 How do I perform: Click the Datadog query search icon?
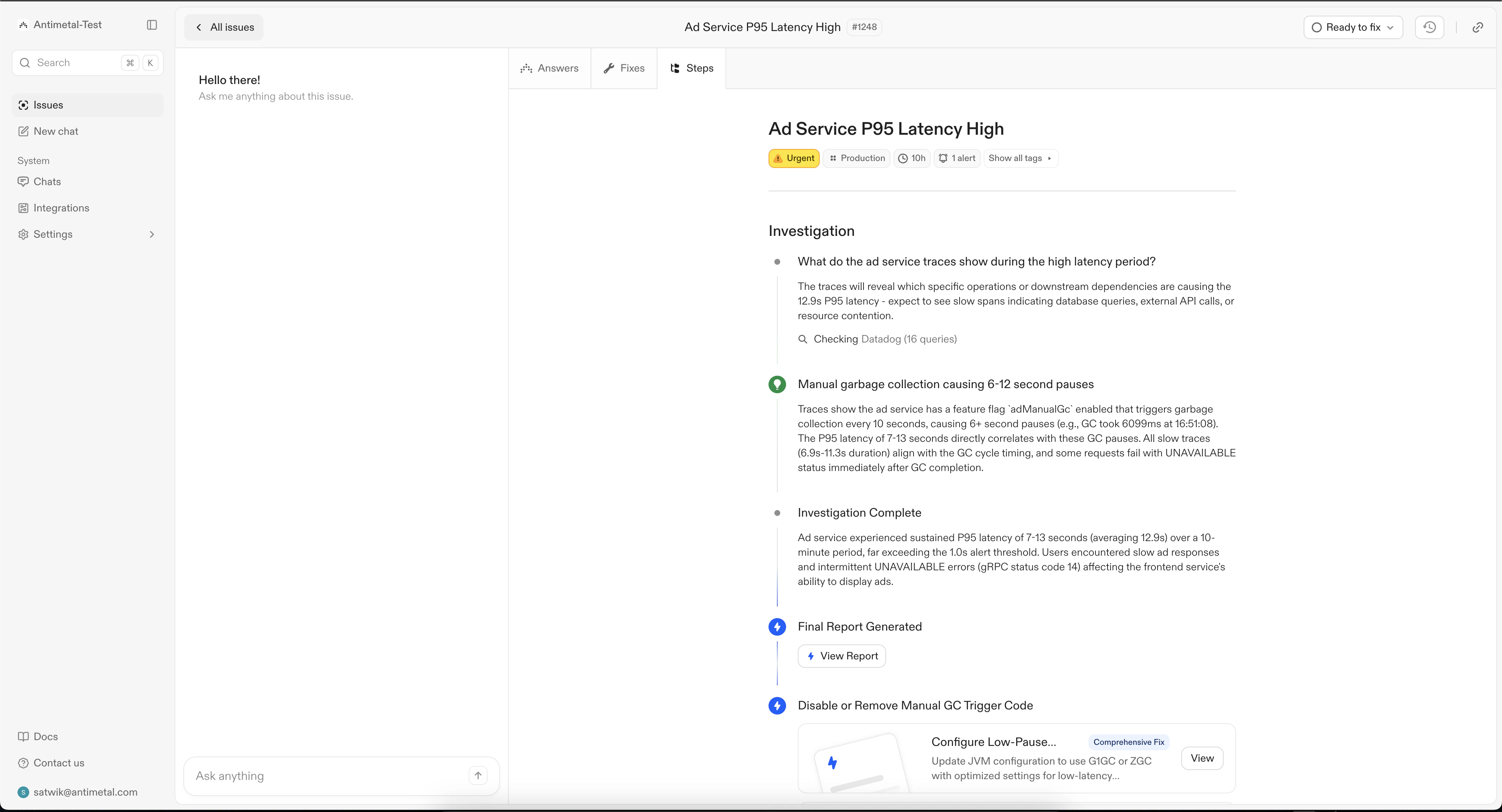coord(803,339)
